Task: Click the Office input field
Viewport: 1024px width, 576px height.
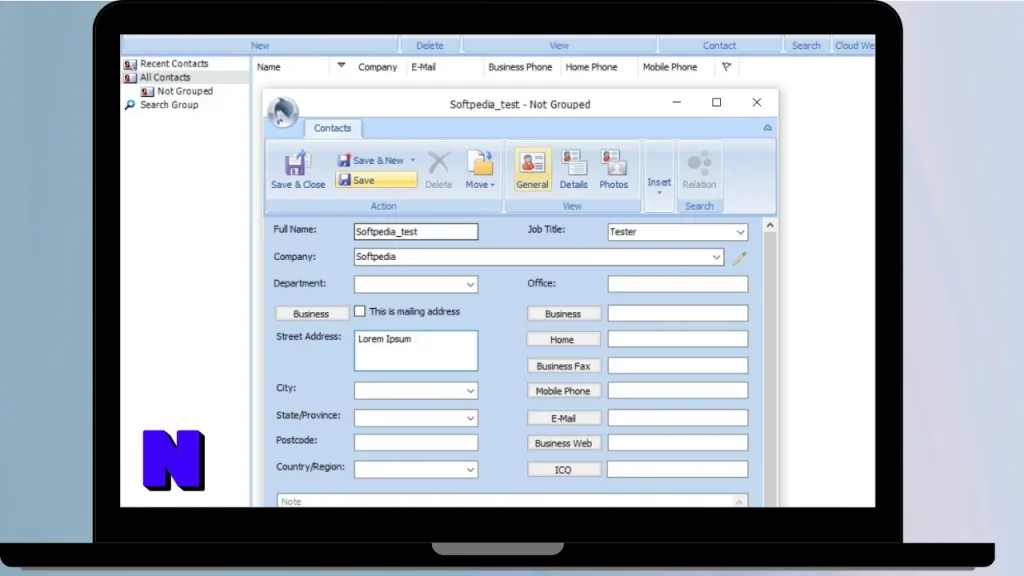Action: tap(678, 284)
